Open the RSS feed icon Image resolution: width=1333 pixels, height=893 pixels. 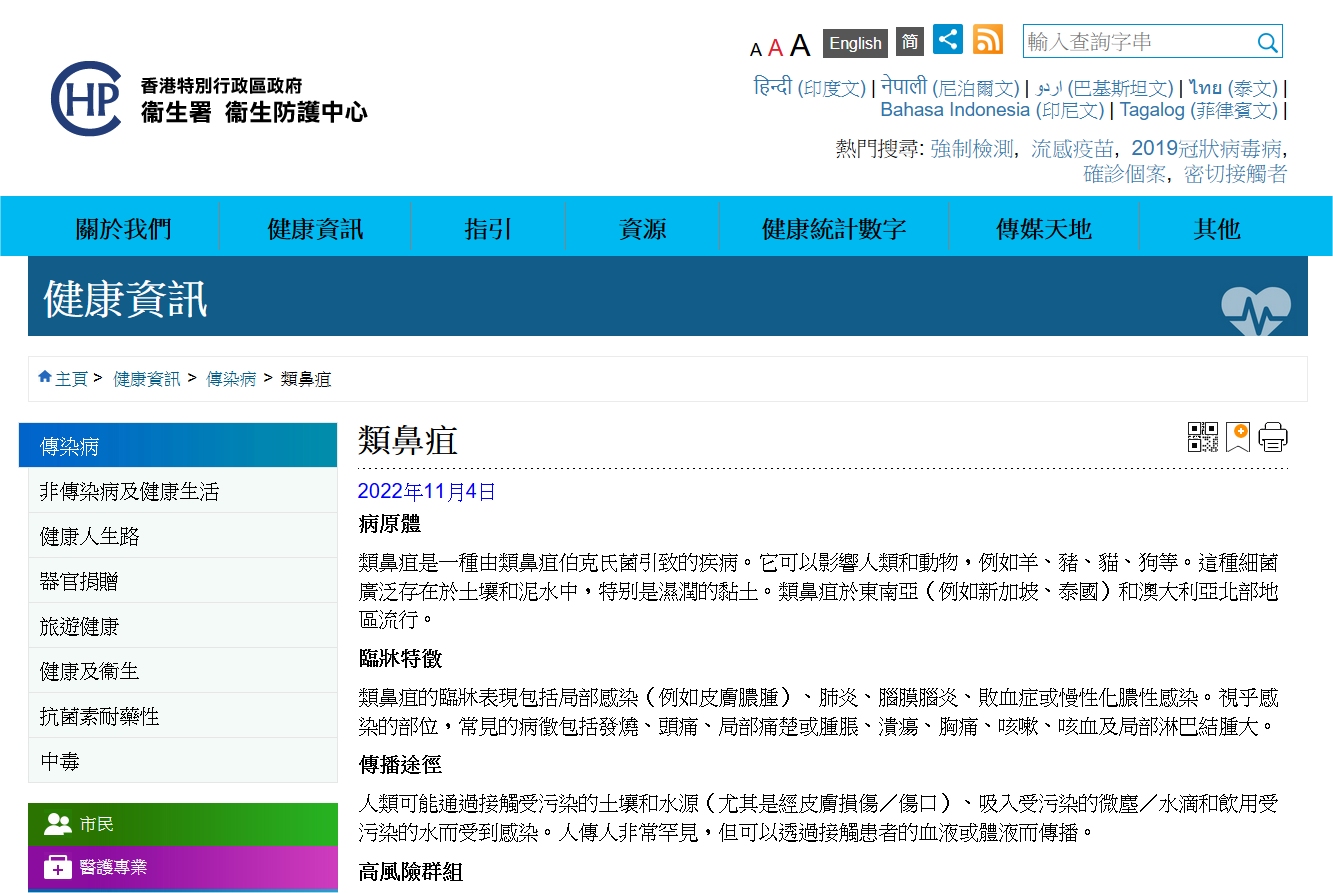(987, 40)
